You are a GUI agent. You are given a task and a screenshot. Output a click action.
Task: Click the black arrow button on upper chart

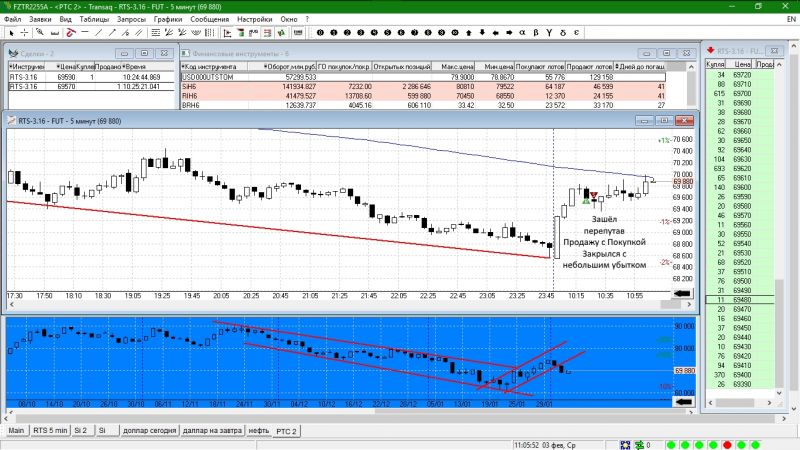(x=682, y=293)
